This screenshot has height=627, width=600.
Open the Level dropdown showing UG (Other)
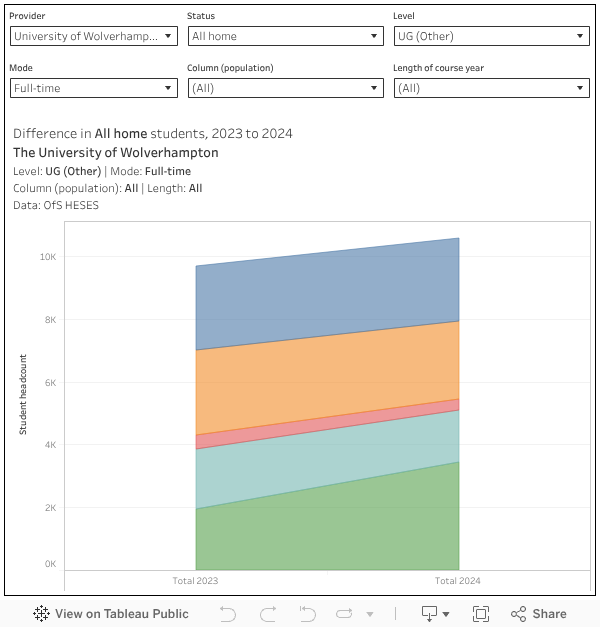[491, 36]
